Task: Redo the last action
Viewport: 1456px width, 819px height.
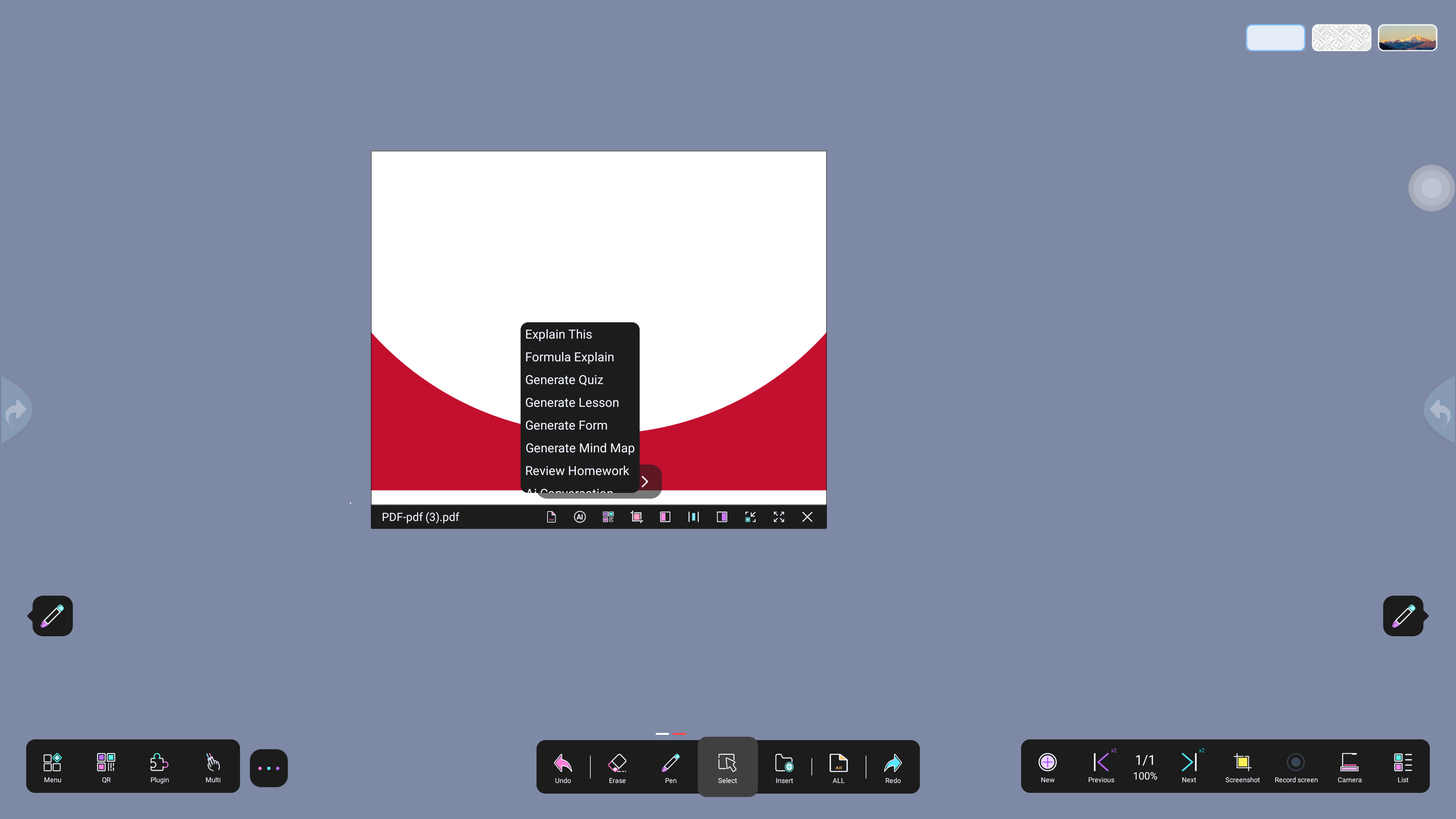Action: coord(893,768)
